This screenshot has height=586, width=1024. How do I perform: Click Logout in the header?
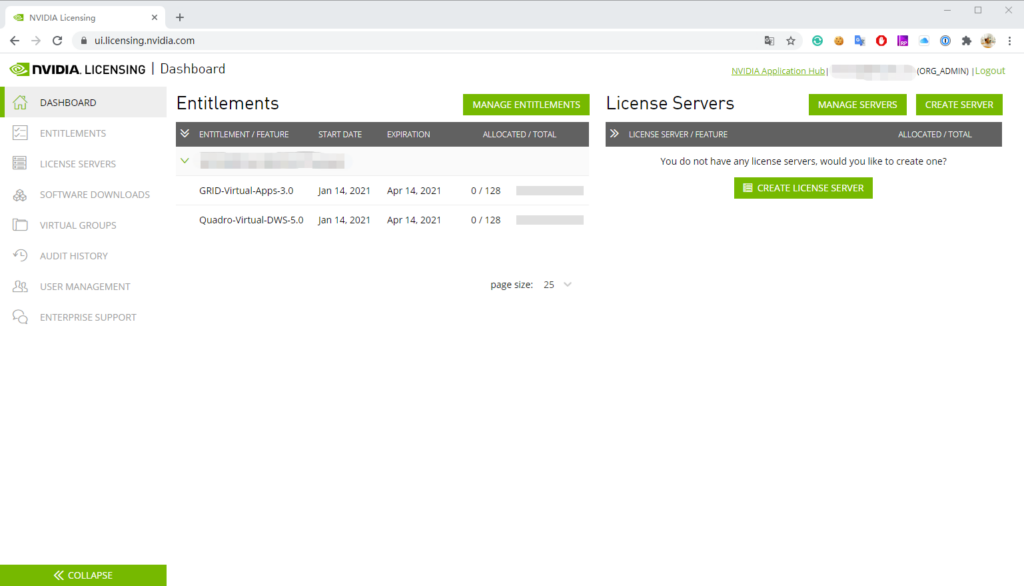click(x=989, y=70)
